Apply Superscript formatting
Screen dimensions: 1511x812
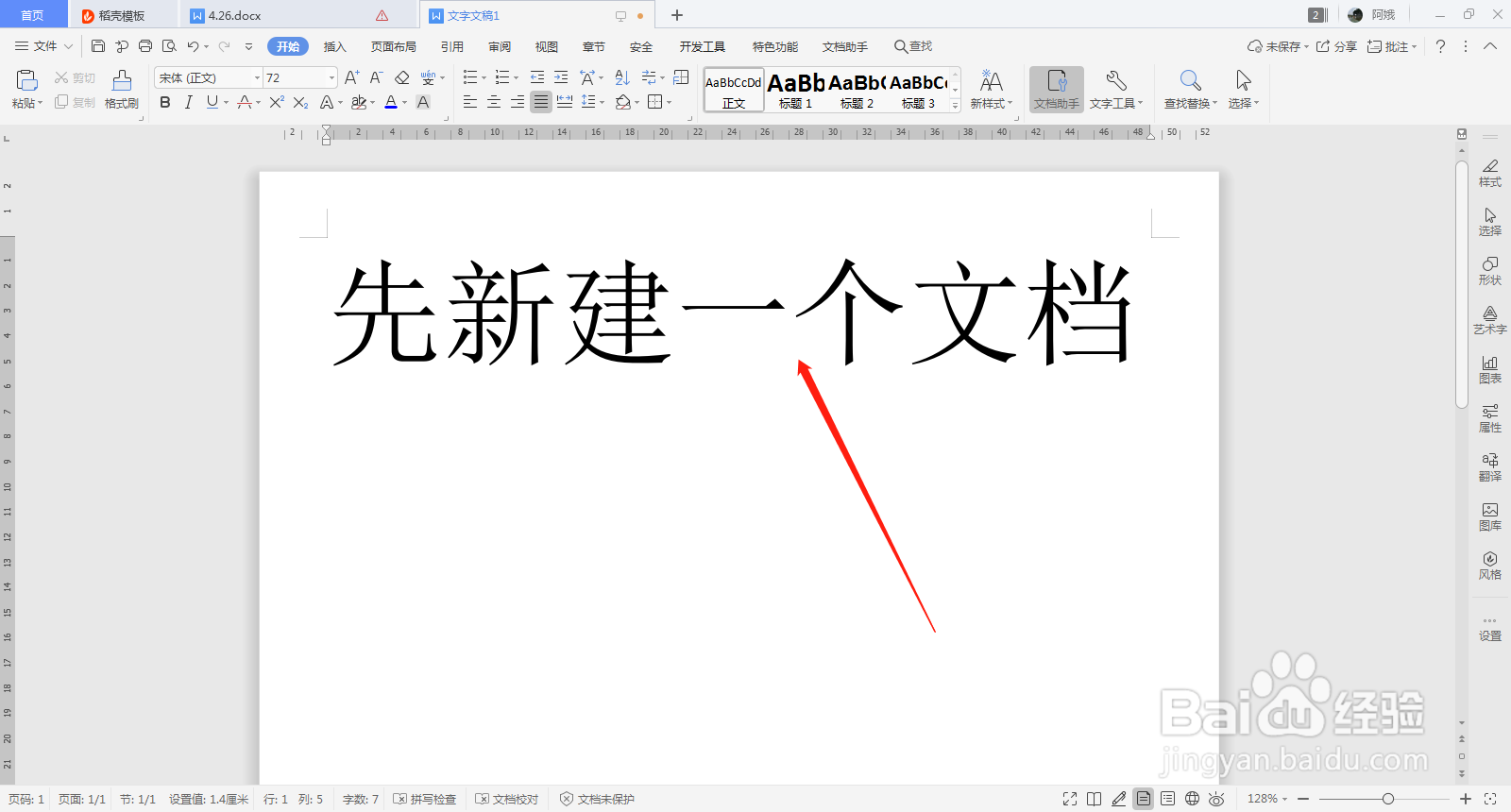[276, 102]
